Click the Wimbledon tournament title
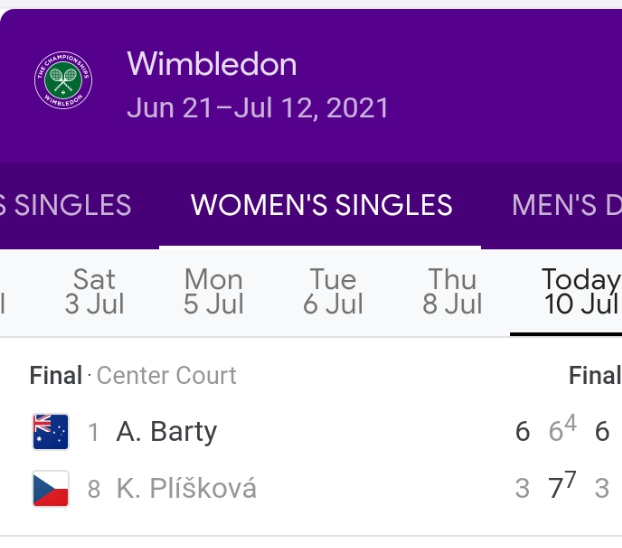Screen dimensions: 622x548 click(x=212, y=65)
